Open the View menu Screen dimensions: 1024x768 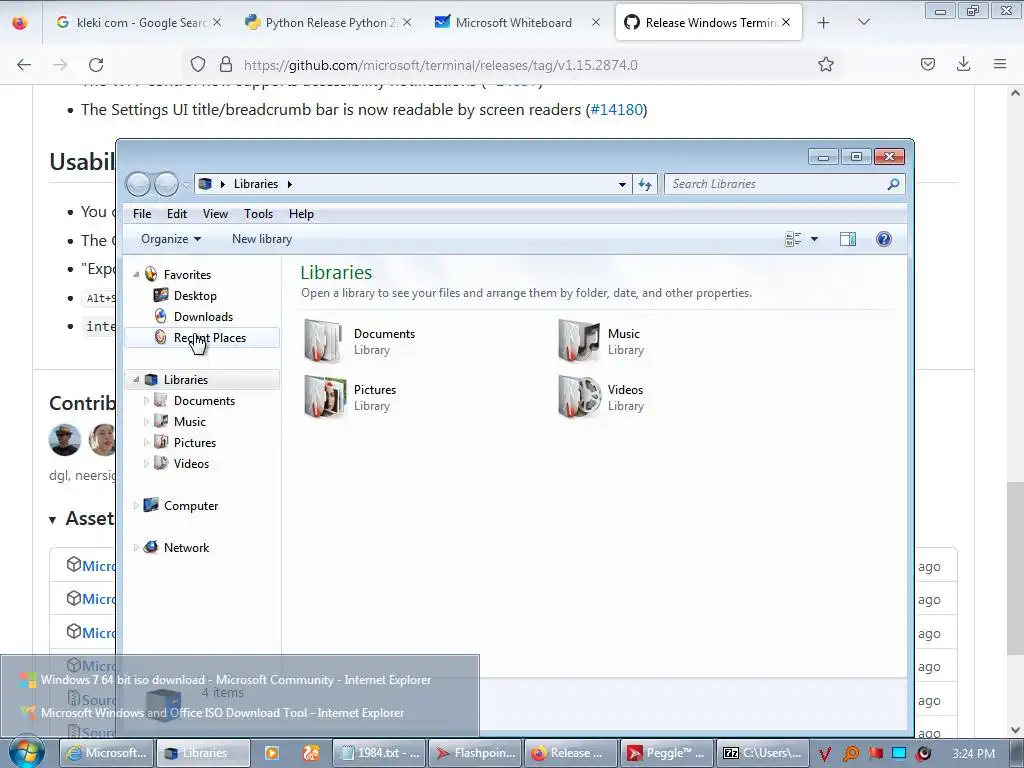(215, 214)
